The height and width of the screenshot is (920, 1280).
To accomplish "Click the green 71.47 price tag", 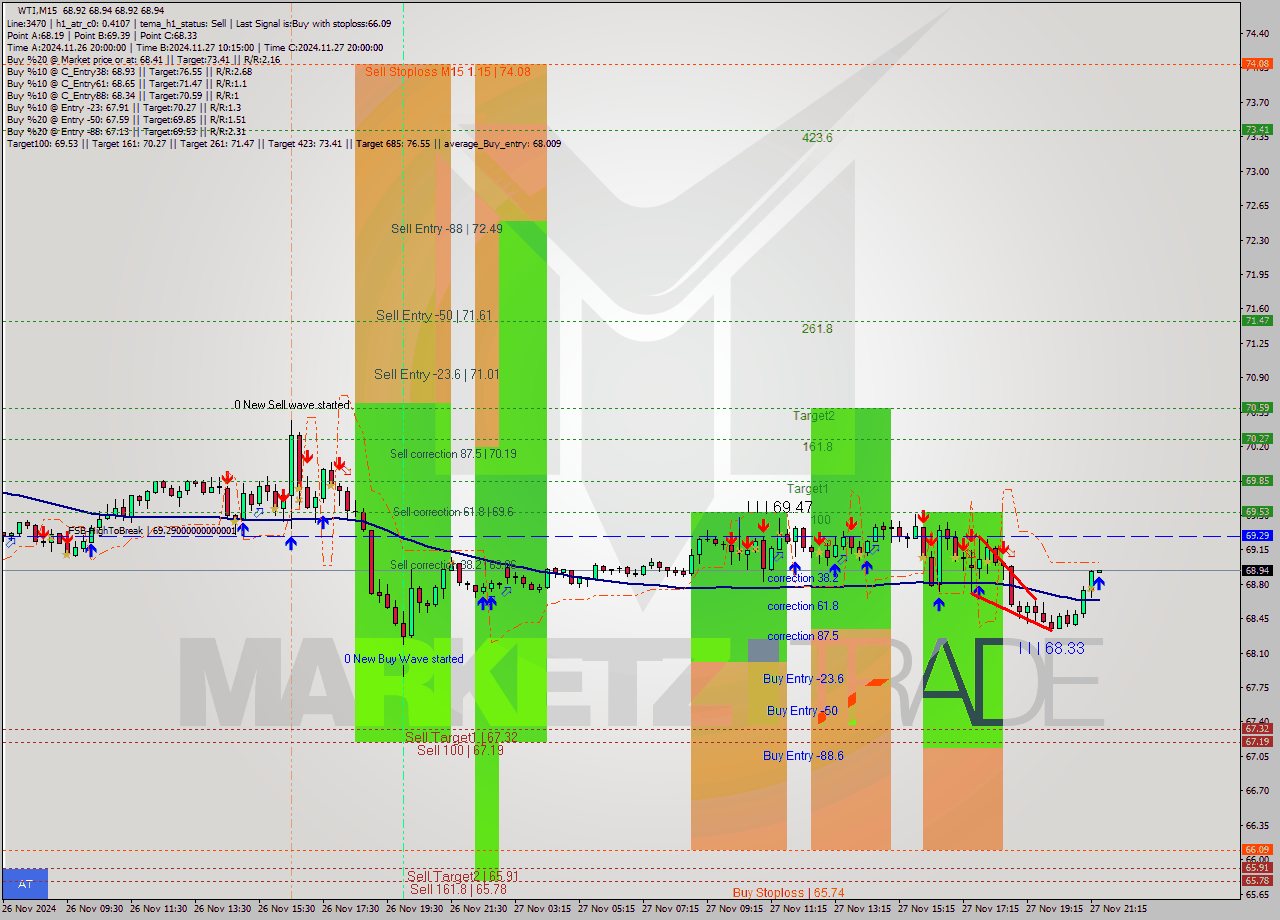I will 1257,321.
